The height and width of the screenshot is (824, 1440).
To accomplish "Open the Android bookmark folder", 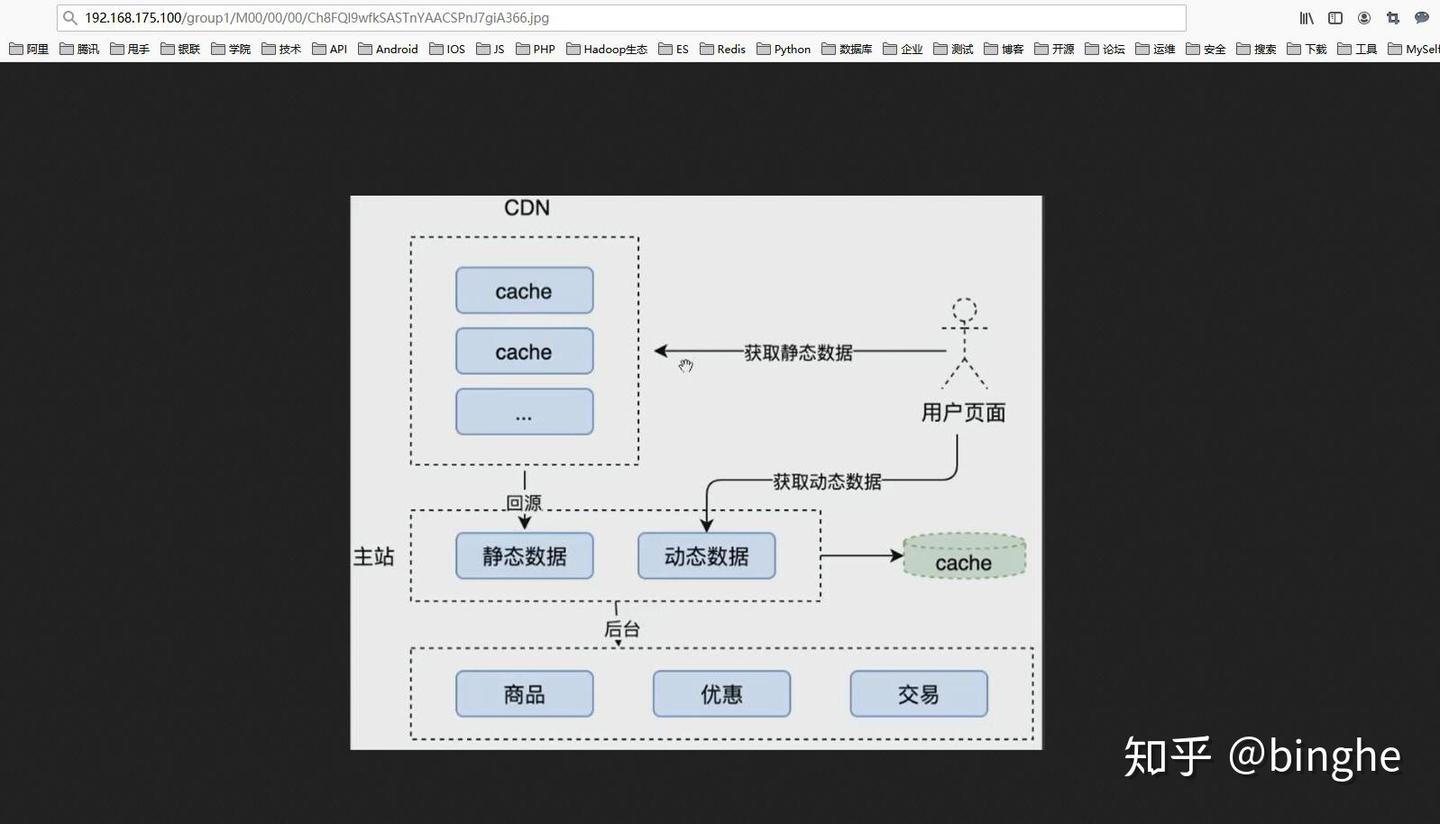I will click(x=388, y=49).
